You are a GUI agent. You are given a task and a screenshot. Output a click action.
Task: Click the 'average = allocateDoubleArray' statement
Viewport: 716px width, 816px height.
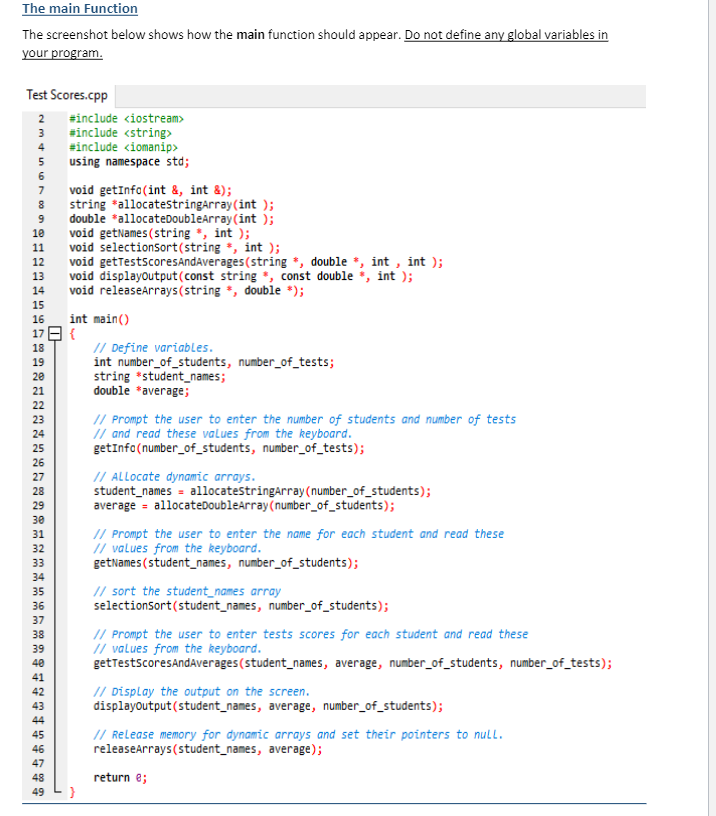click(x=244, y=505)
